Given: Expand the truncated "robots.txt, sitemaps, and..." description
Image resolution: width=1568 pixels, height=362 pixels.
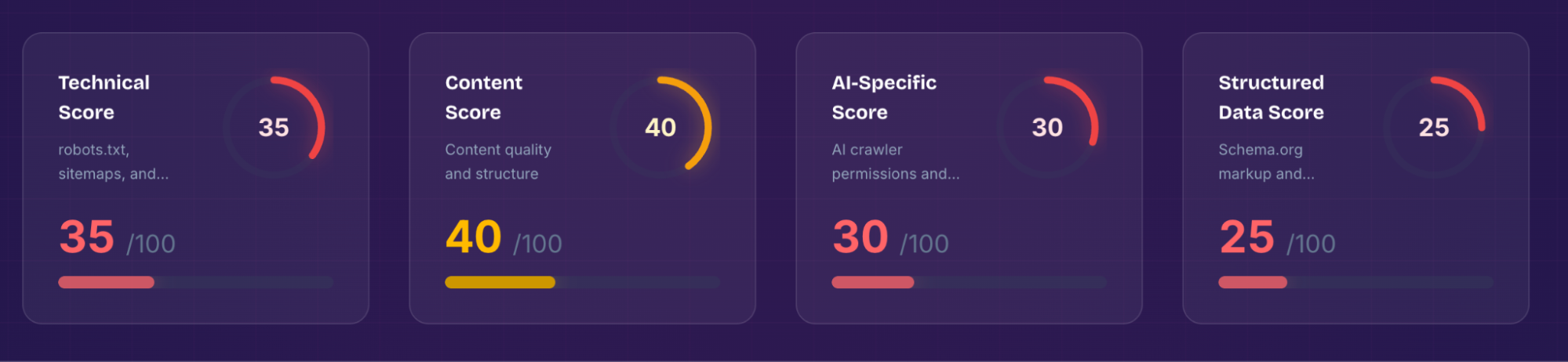Looking at the screenshot, I should click(x=113, y=161).
